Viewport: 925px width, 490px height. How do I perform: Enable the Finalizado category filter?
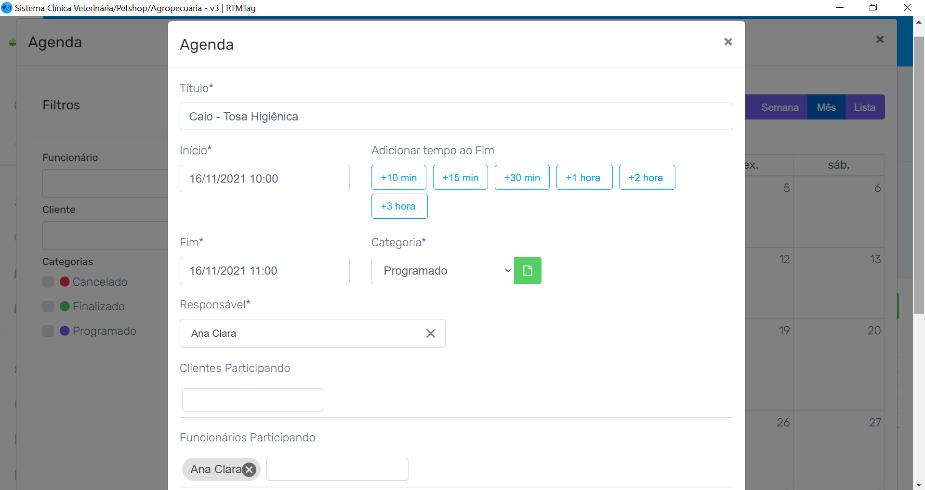pos(48,307)
